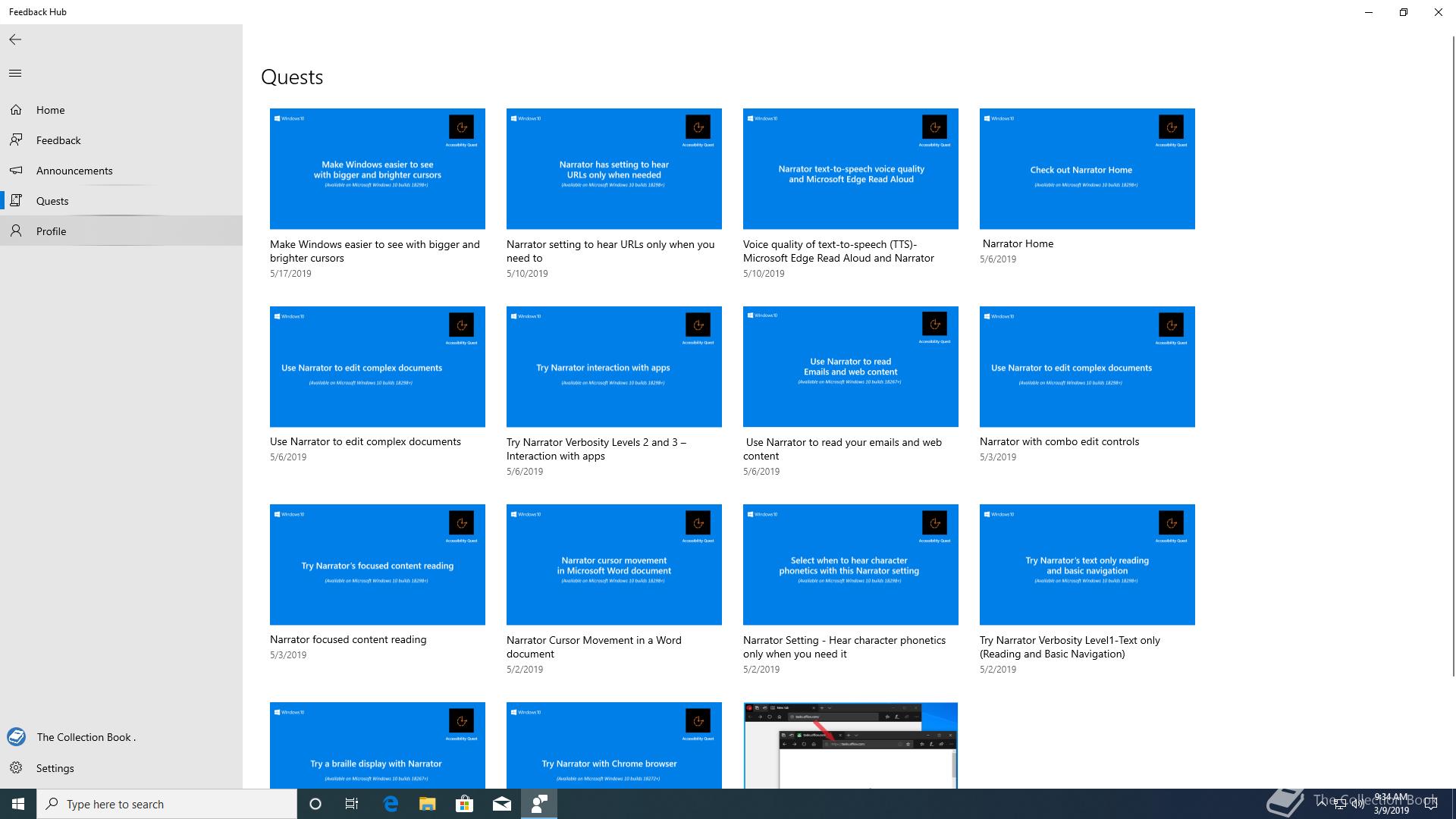This screenshot has height=819, width=1456.
Task: Open the Check out Narrator Home thumbnail
Action: click(1087, 168)
